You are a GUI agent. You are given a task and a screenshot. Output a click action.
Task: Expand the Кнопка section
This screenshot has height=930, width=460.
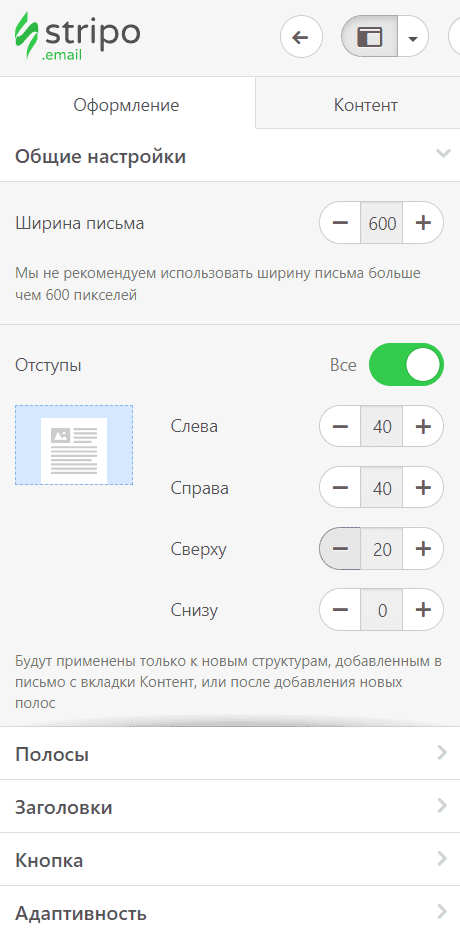[230, 859]
